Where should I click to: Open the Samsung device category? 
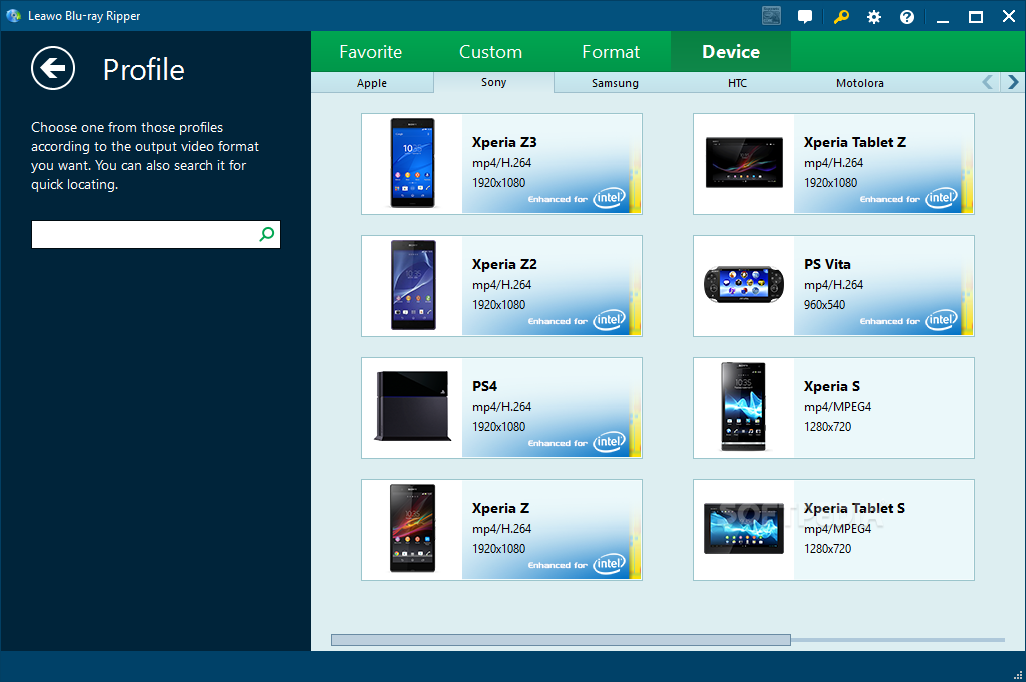(615, 83)
